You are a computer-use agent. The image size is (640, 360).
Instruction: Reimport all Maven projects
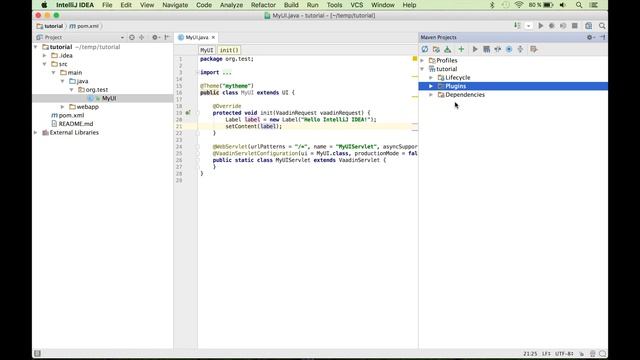pyautogui.click(x=424, y=49)
